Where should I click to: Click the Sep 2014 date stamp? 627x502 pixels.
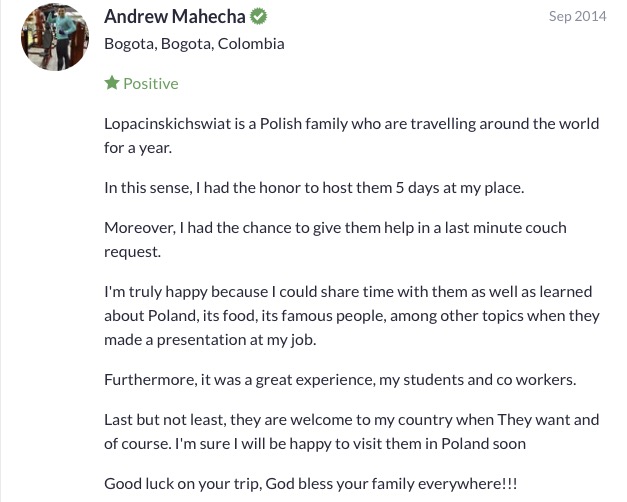point(577,16)
